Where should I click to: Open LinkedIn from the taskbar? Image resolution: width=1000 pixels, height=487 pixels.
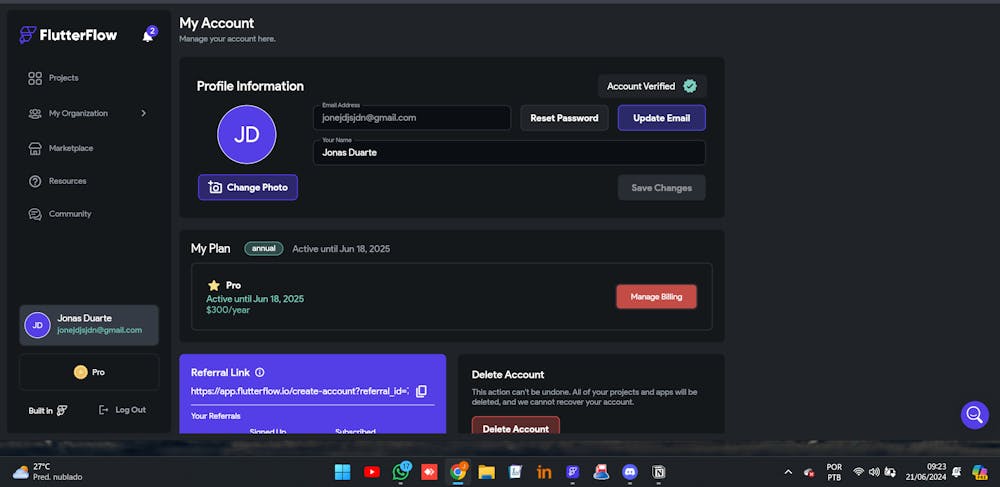click(544, 472)
